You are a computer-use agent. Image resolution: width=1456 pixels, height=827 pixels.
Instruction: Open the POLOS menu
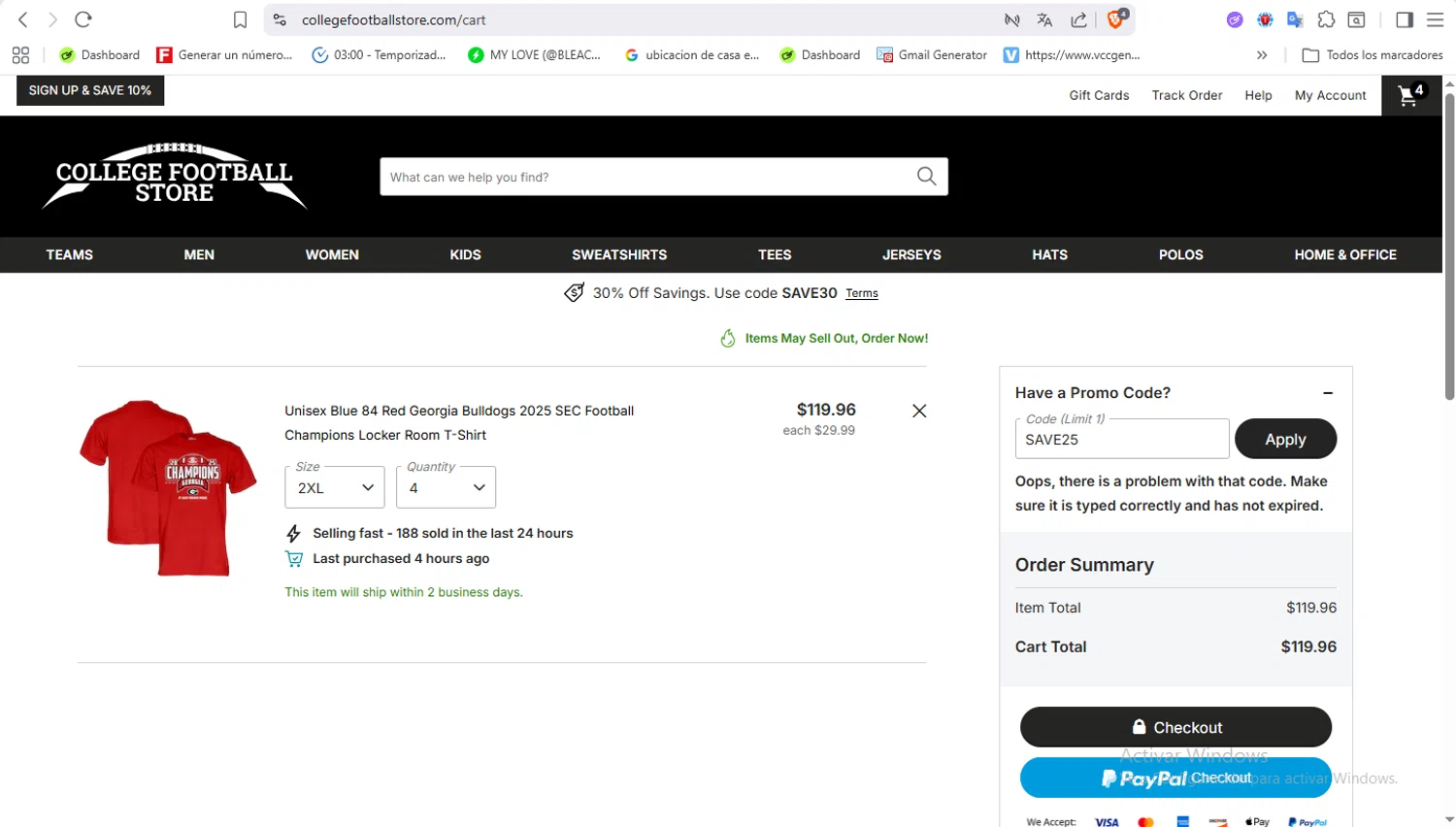point(1180,254)
